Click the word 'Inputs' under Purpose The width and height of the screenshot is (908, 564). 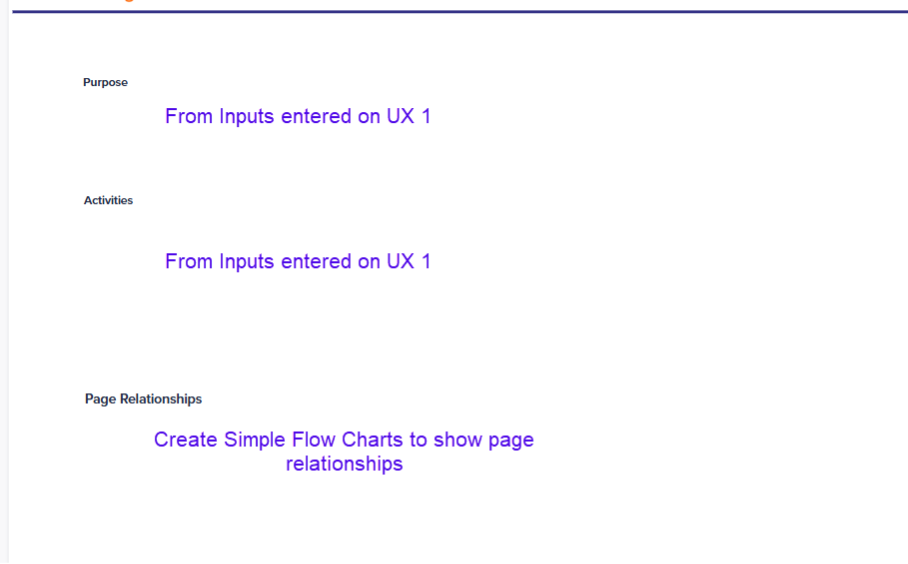(x=247, y=118)
